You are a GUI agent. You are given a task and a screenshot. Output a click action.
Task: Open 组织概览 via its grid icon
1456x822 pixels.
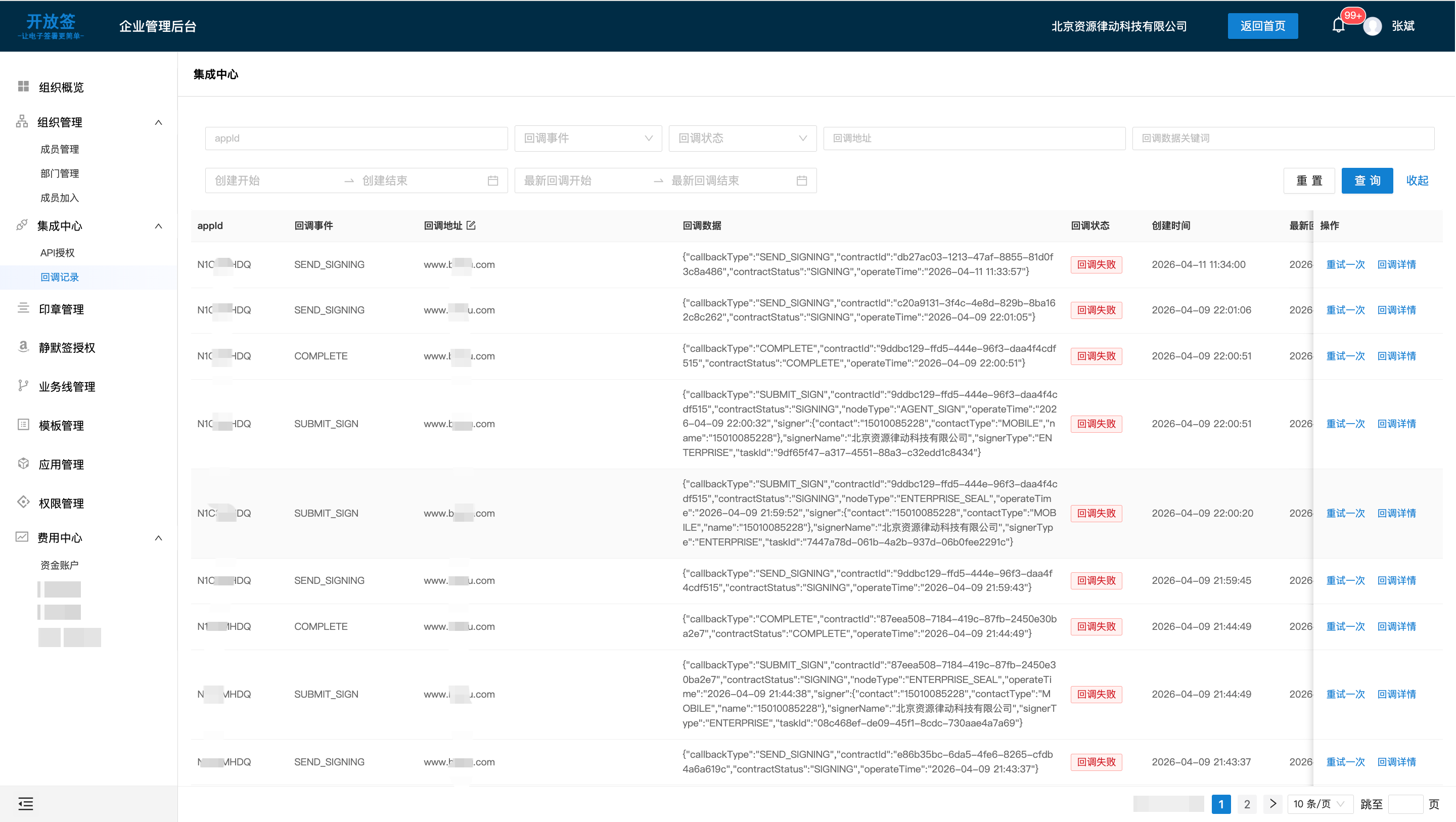23,86
